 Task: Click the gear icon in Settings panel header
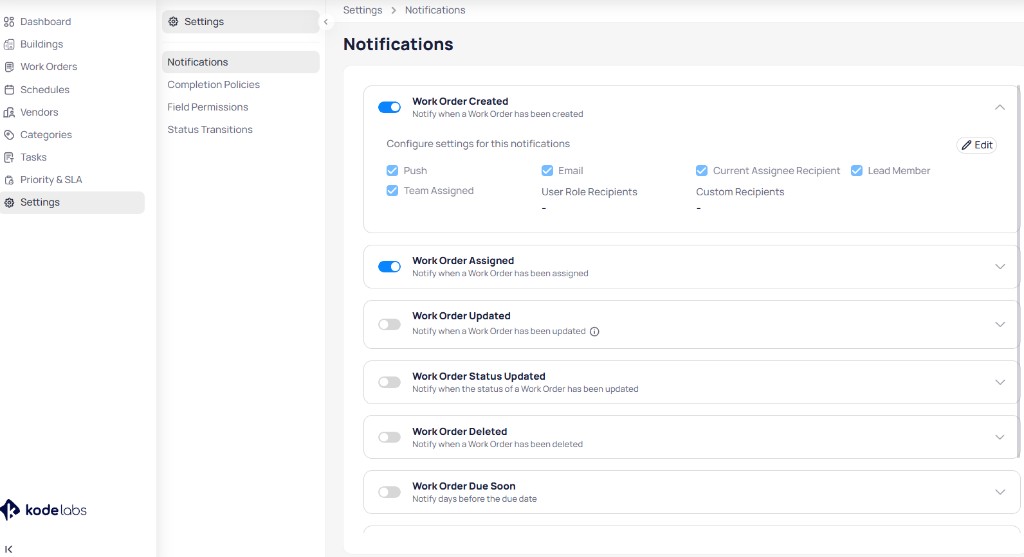[x=173, y=22]
